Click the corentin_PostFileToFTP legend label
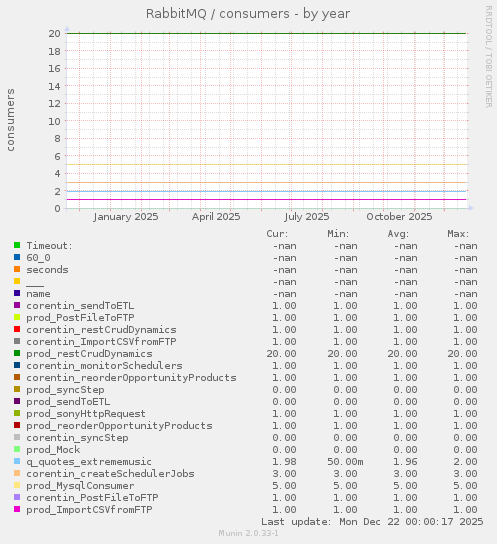This screenshot has width=497, height=544. pyautogui.click(x=92, y=498)
